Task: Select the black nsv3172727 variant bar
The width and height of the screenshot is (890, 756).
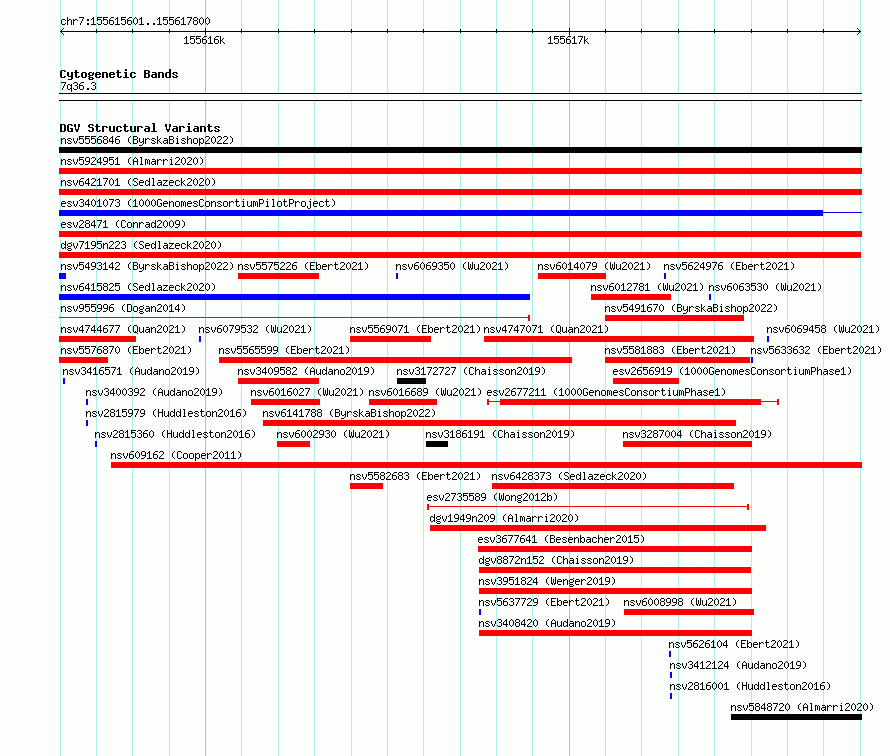Action: pyautogui.click(x=412, y=381)
